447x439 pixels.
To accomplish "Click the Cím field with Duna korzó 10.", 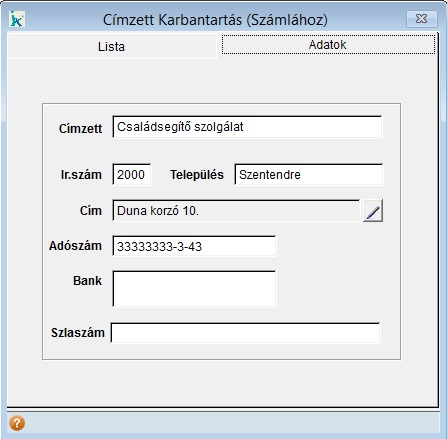I will (236, 211).
